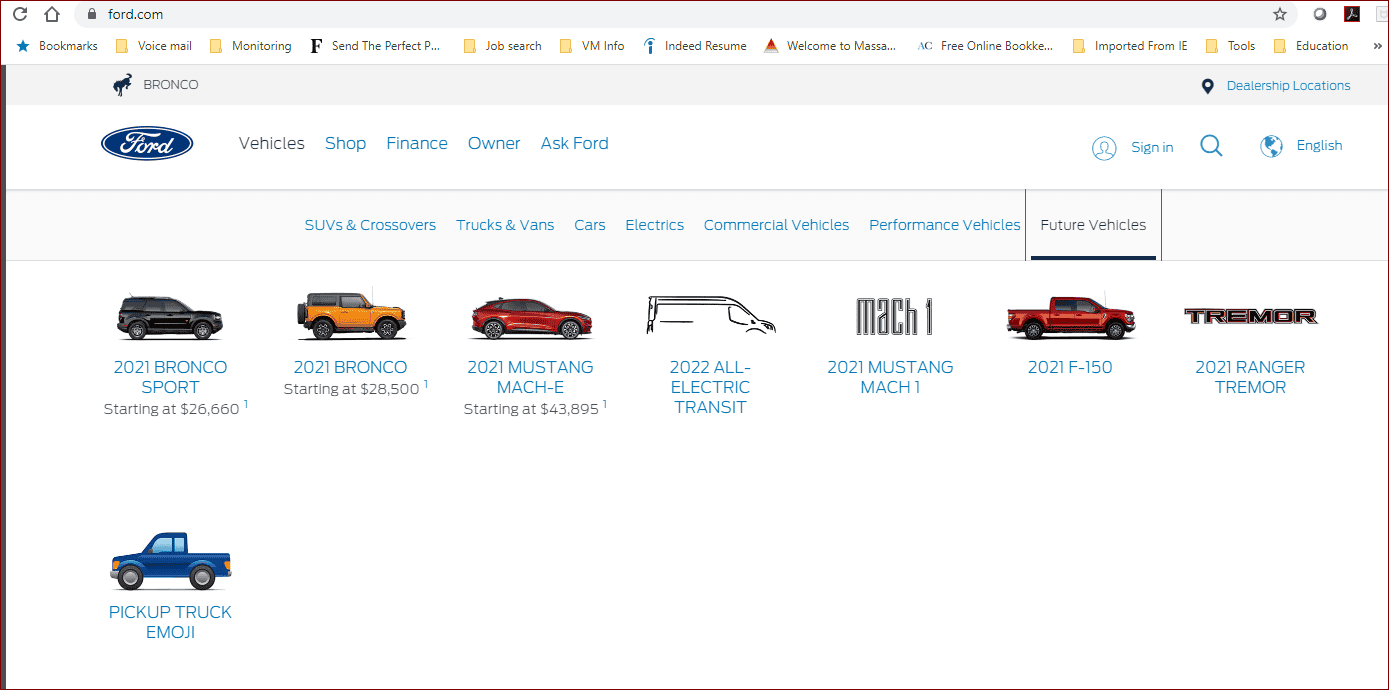Open the Tools bookmark folder

[1230, 46]
